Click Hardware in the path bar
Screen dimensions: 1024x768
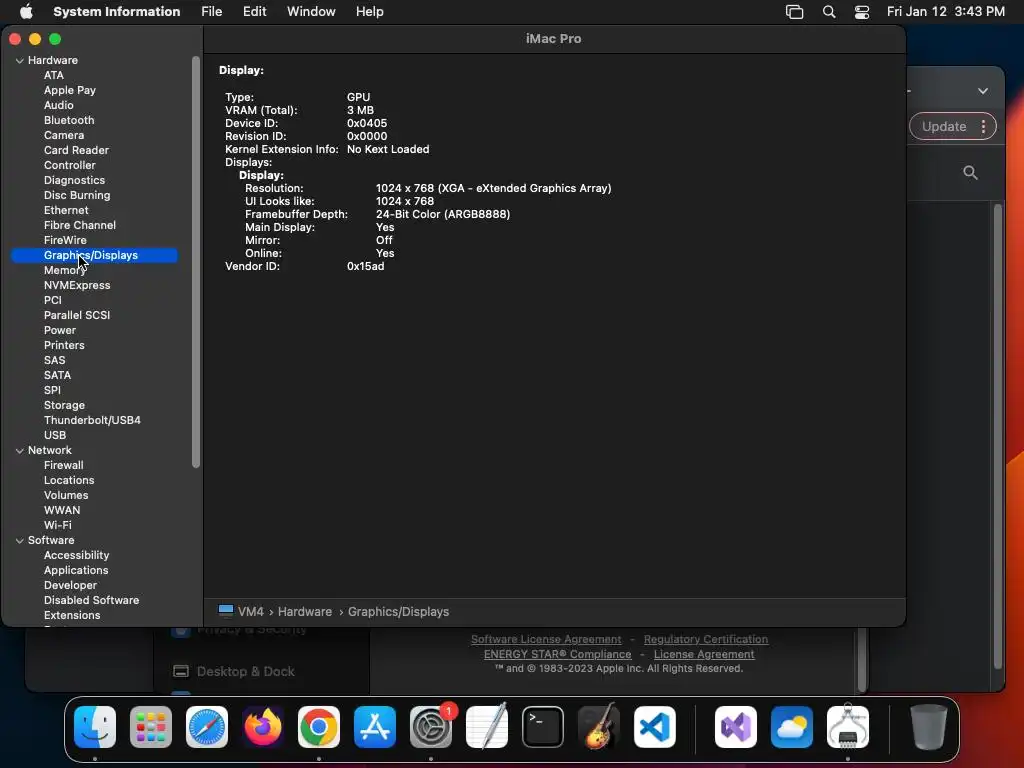305,611
